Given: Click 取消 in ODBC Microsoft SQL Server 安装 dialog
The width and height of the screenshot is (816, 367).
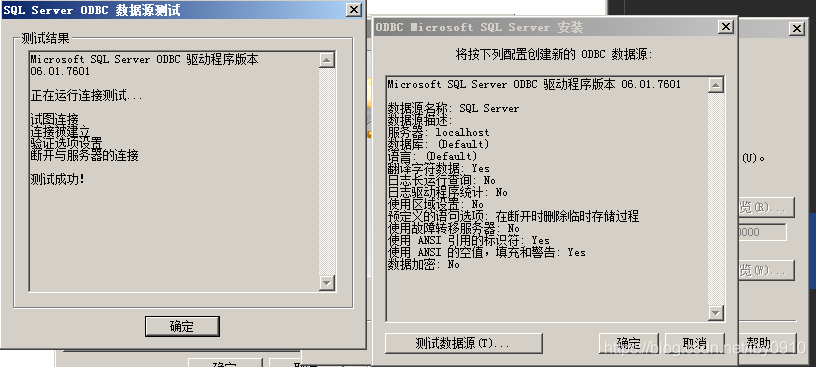Looking at the screenshot, I should pyautogui.click(x=695, y=343).
